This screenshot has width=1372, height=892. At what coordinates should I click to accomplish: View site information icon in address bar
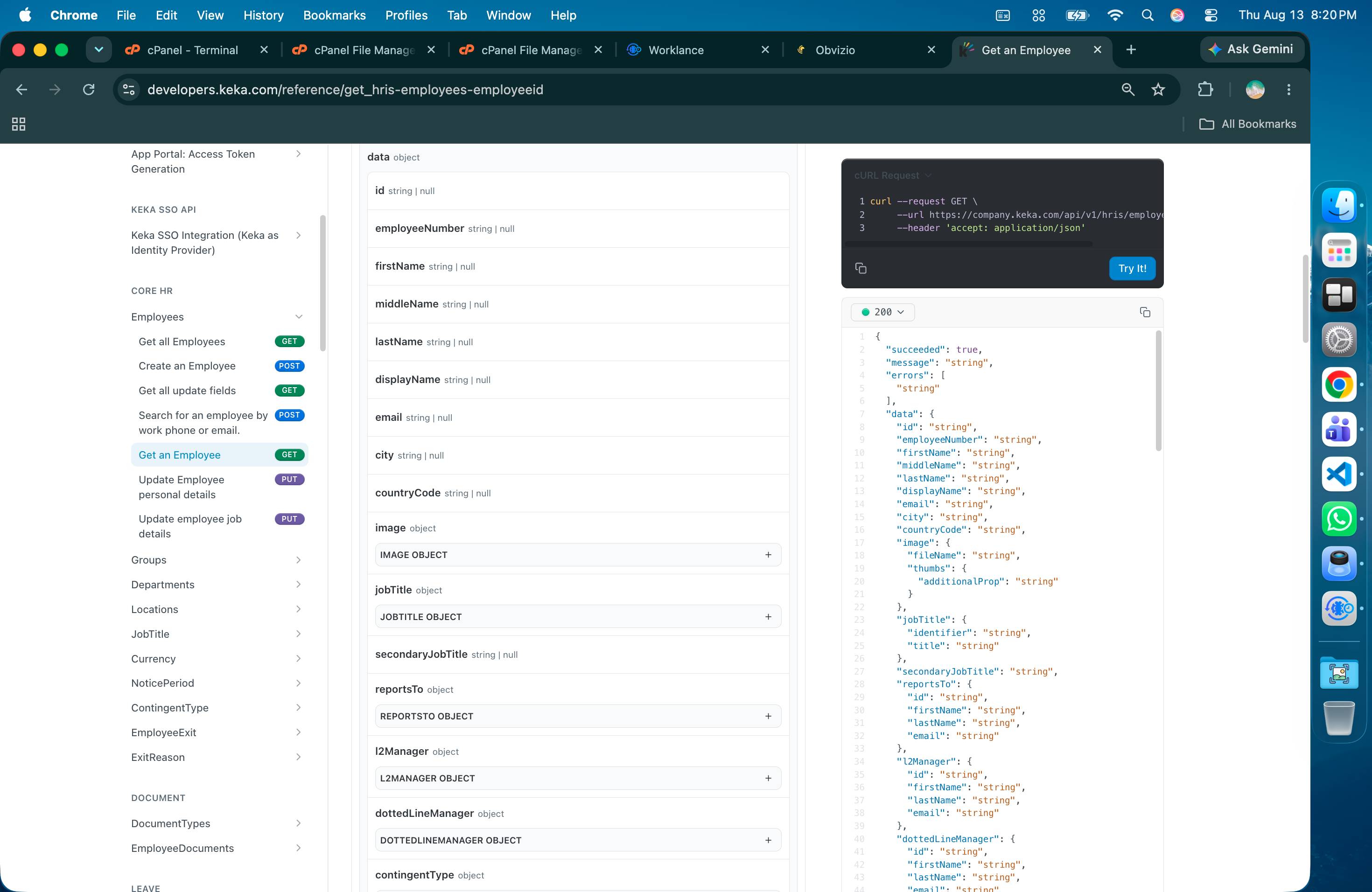pyautogui.click(x=129, y=89)
